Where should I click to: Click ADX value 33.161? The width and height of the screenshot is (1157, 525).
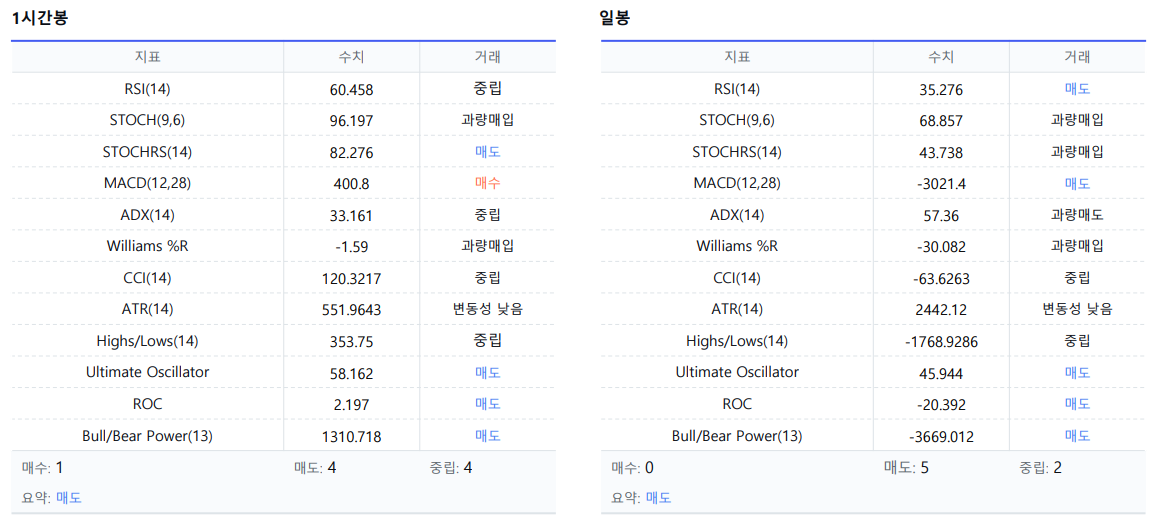(351, 216)
